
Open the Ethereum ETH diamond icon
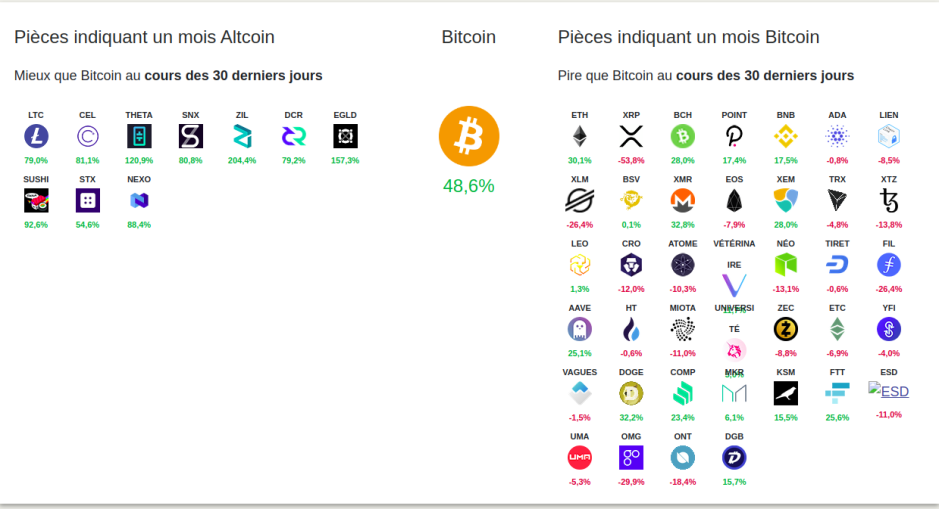580,137
